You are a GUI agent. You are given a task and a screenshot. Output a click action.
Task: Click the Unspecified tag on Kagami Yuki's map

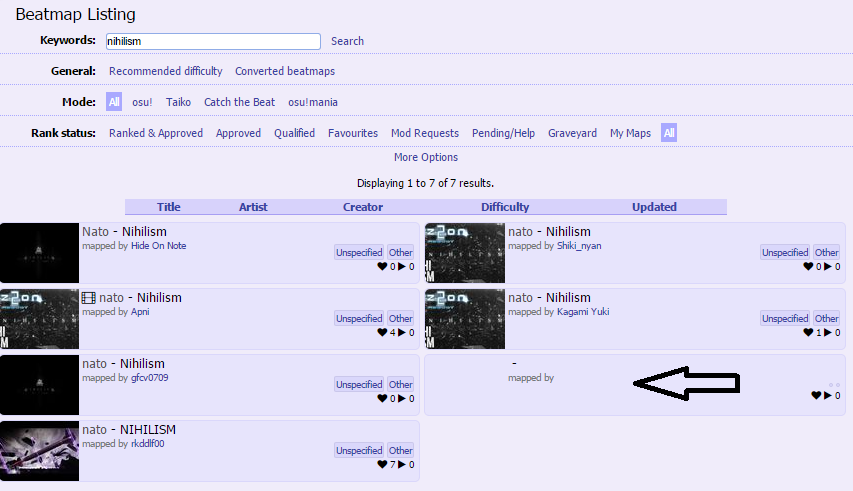785,318
